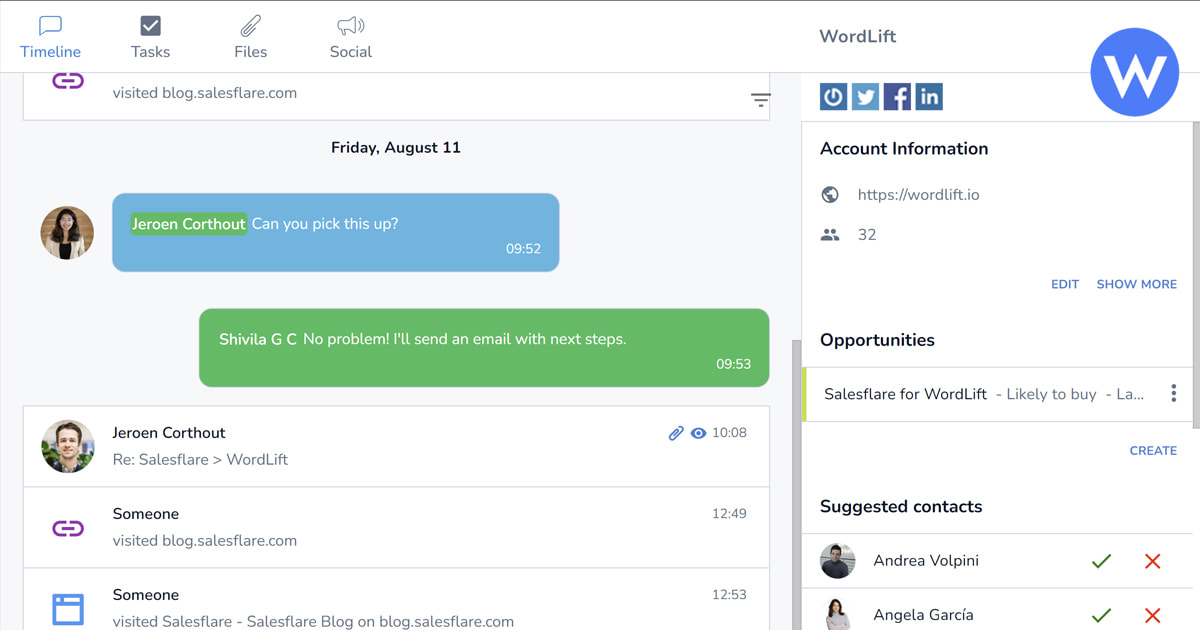This screenshot has height=630, width=1200.
Task: Expand account details via SHOW MORE
Action: pyautogui.click(x=1136, y=284)
